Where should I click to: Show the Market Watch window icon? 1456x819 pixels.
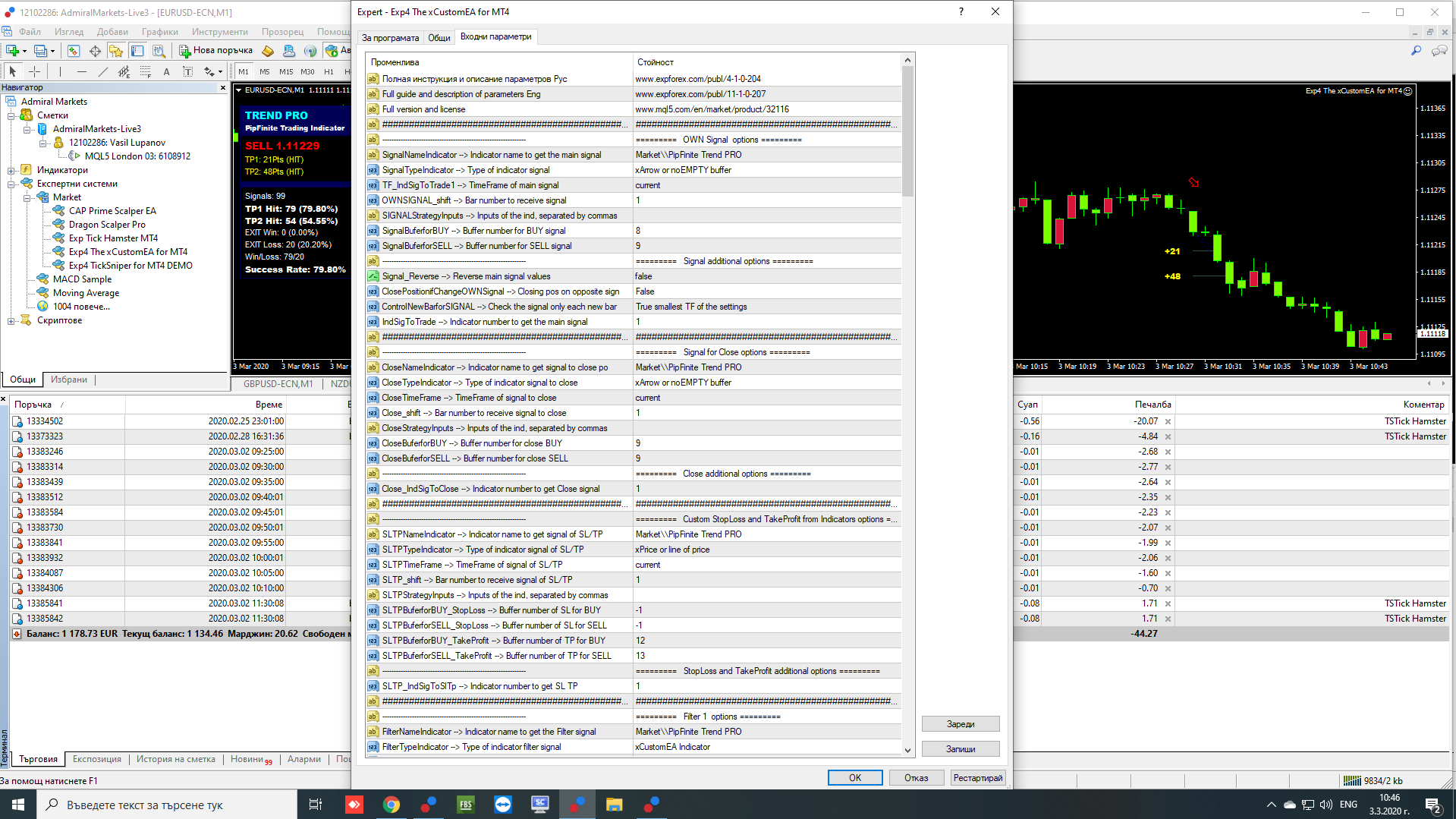[74, 51]
